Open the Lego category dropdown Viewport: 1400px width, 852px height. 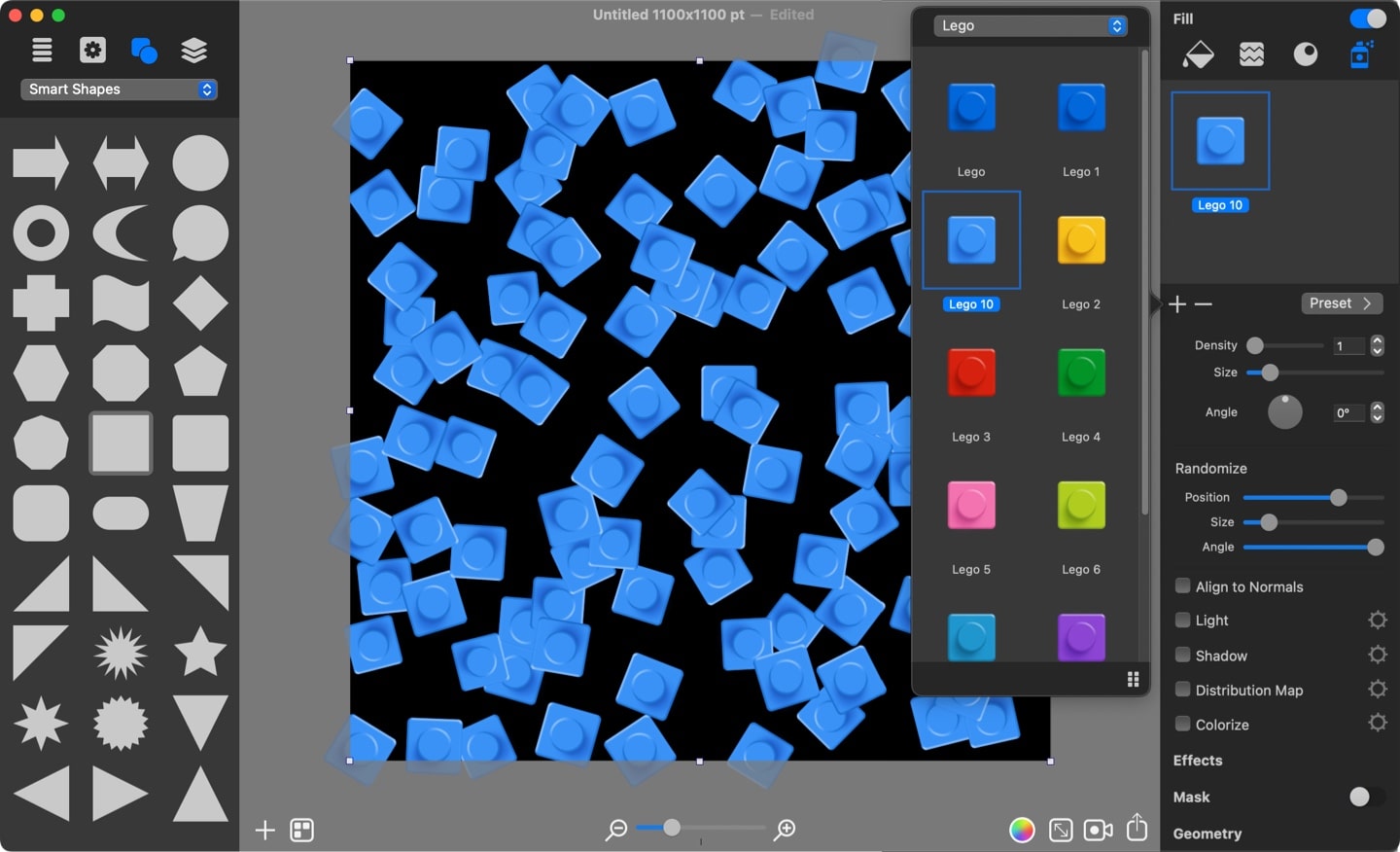click(x=1031, y=26)
